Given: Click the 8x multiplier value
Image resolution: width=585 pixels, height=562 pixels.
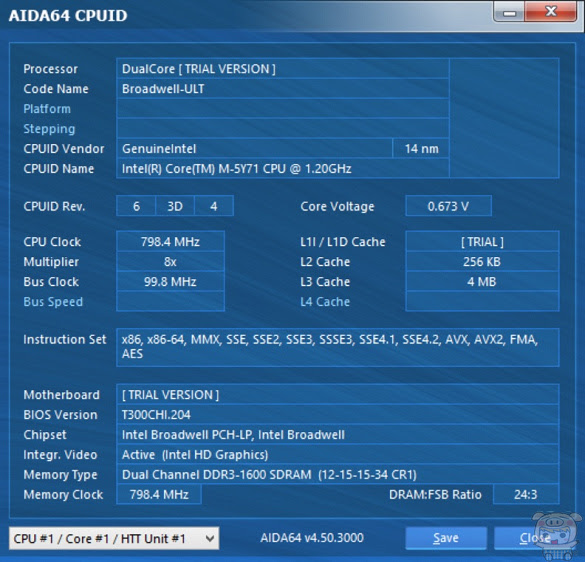Looking at the screenshot, I should [x=171, y=262].
